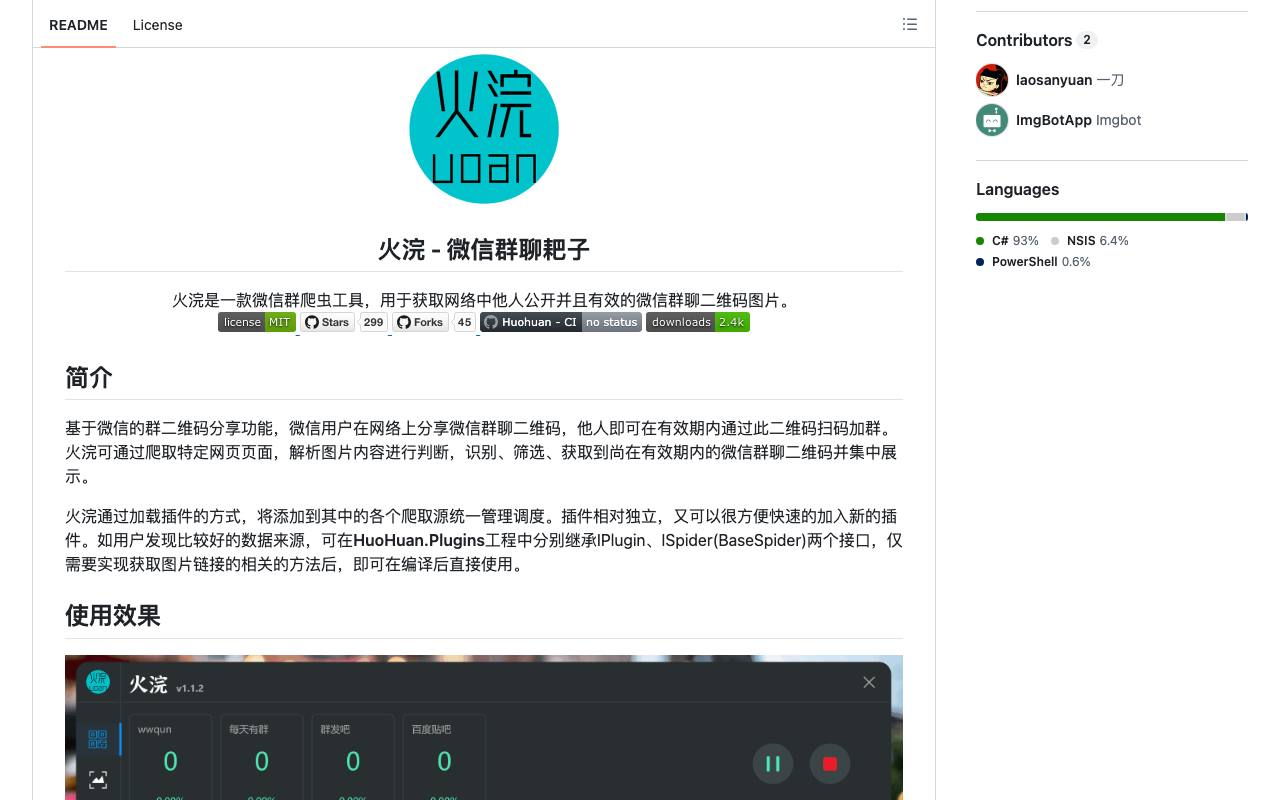Open the Huohuan - CI status badge
Viewport: 1280px width, 800px height.
click(561, 322)
